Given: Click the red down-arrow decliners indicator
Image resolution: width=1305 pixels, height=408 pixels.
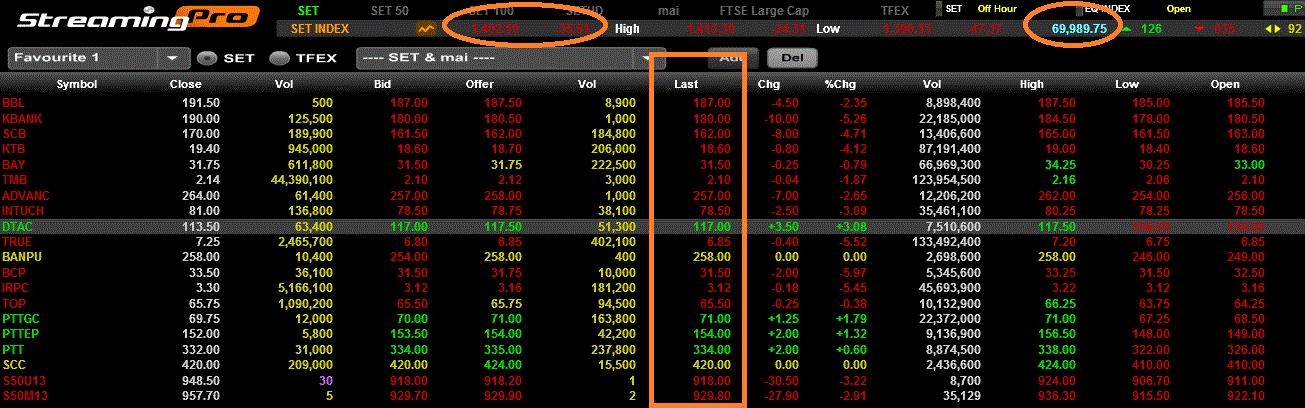Looking at the screenshot, I should click(1197, 29).
